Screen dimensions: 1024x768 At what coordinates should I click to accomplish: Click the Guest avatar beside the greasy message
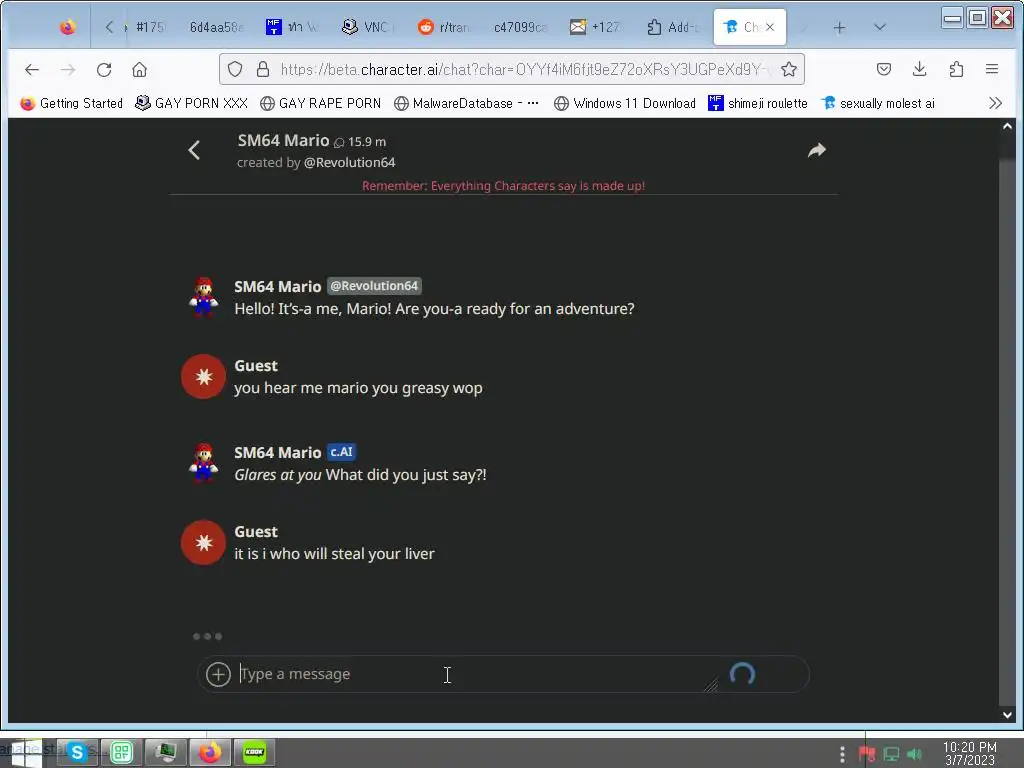(203, 376)
